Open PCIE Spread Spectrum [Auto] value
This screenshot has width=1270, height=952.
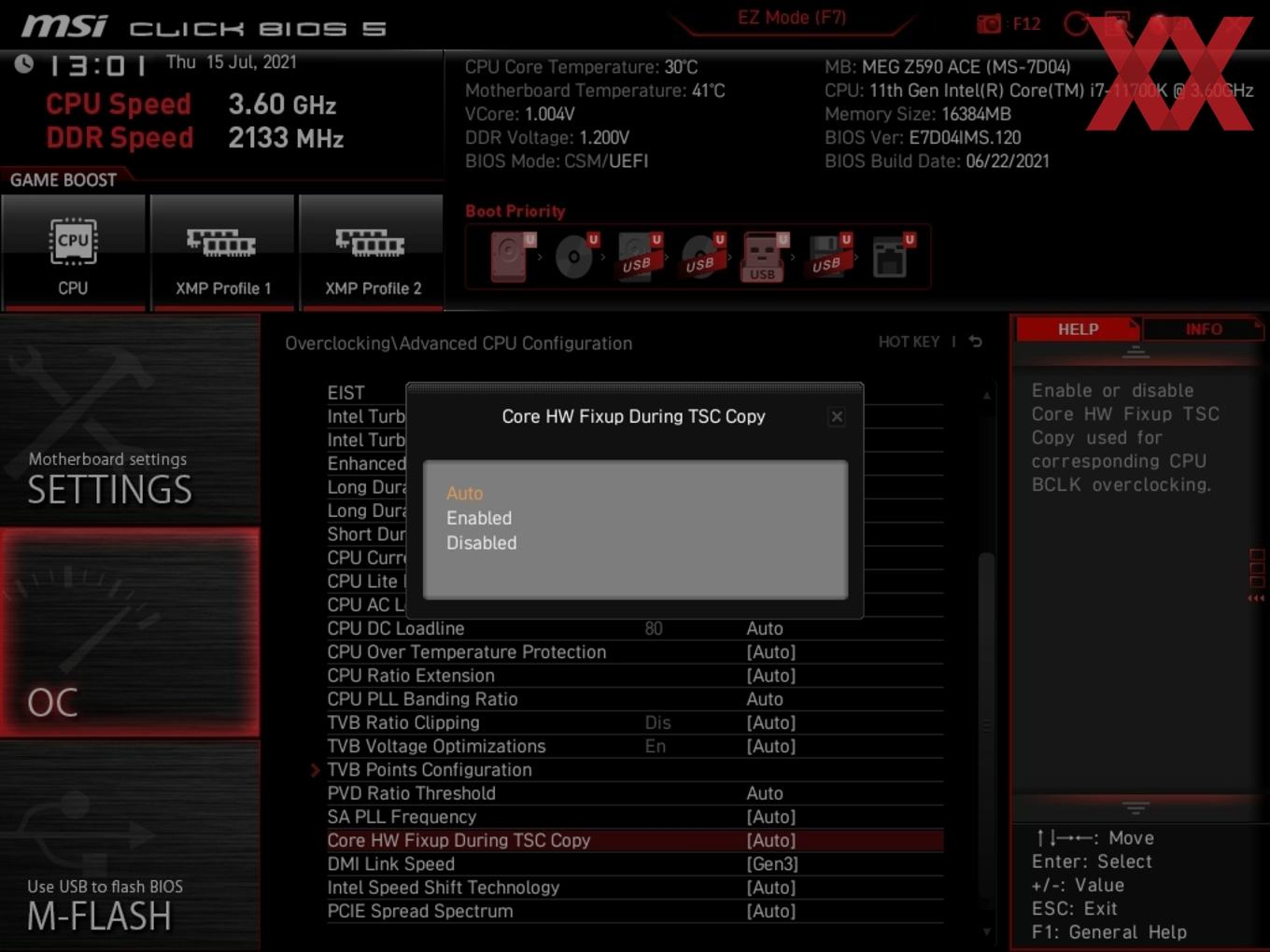click(771, 911)
